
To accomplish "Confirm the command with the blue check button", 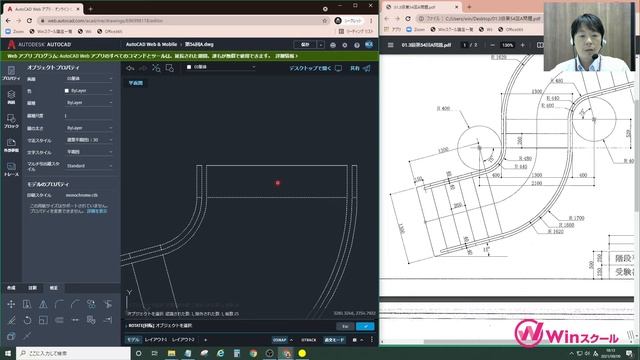I will click(x=365, y=326).
